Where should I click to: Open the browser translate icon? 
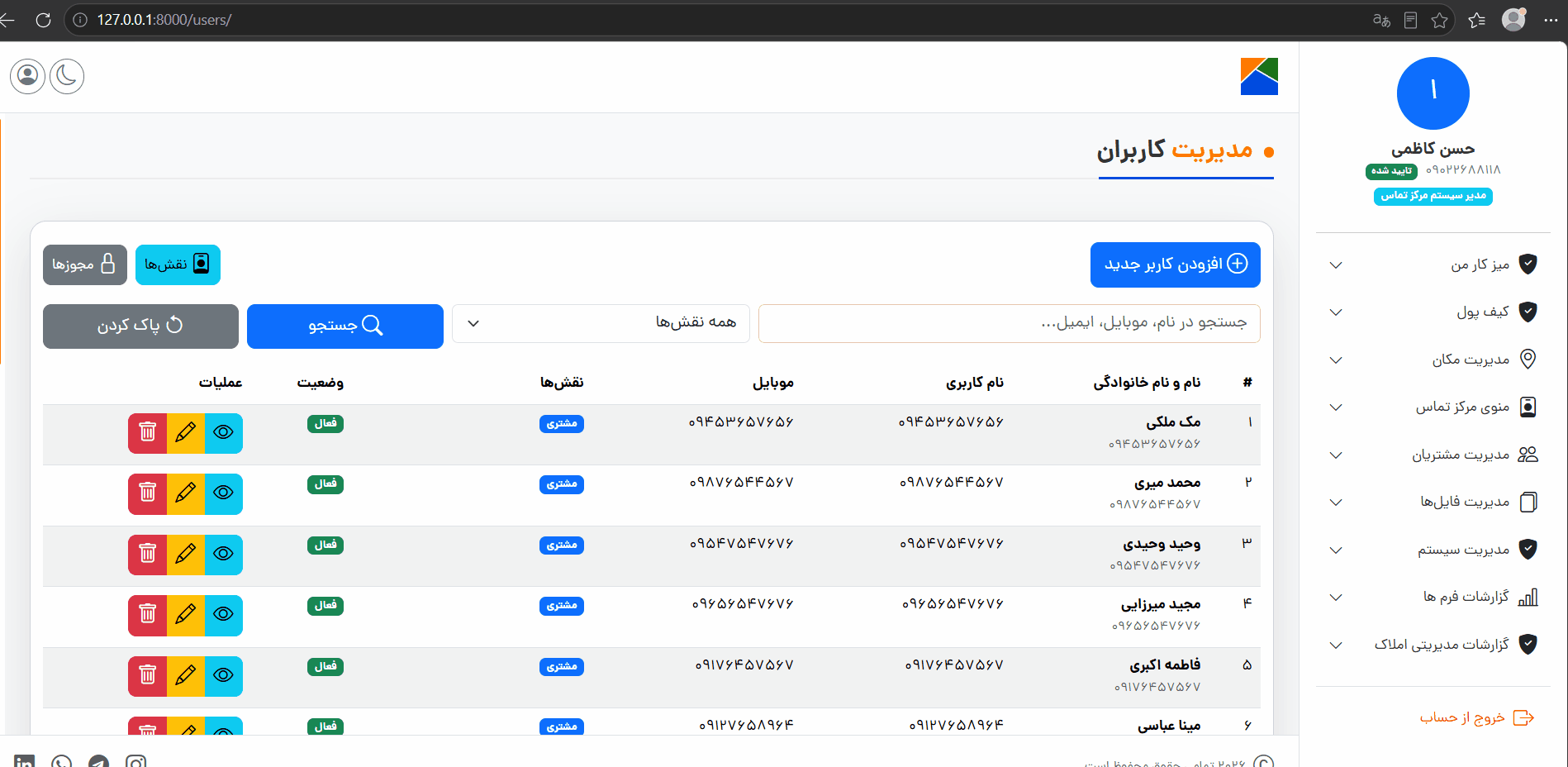tap(1381, 21)
